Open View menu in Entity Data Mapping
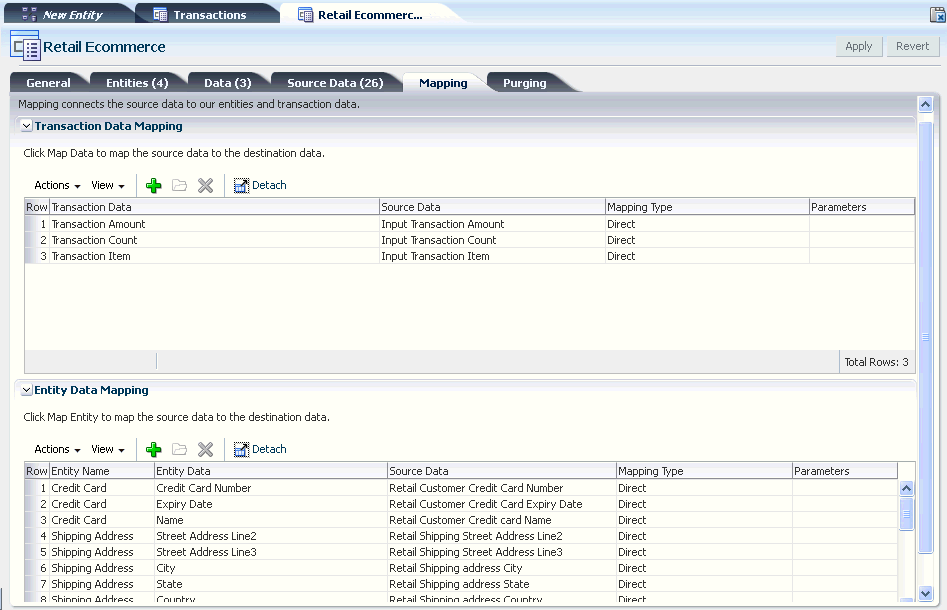The image size is (947, 610). [x=108, y=449]
